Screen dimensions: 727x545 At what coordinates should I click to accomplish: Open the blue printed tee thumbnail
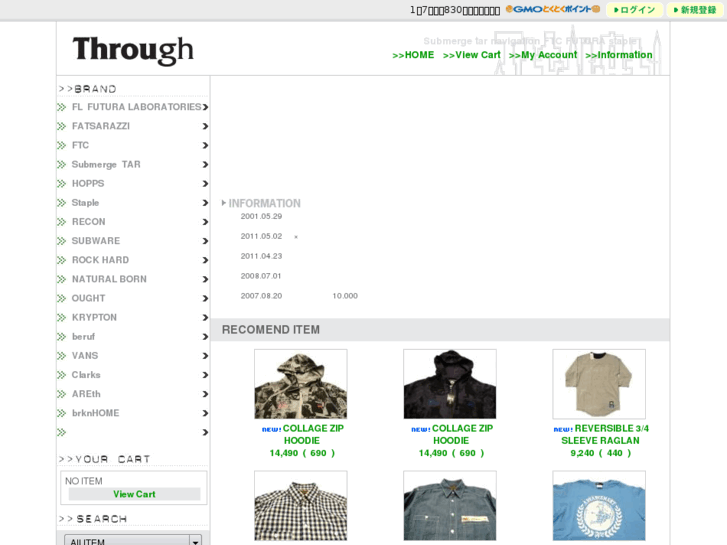point(599,506)
